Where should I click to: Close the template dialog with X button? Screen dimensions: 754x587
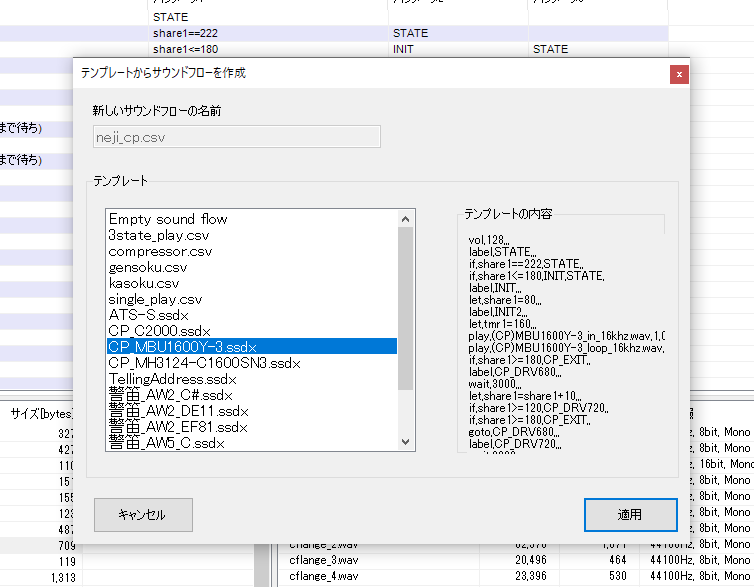[x=679, y=74]
